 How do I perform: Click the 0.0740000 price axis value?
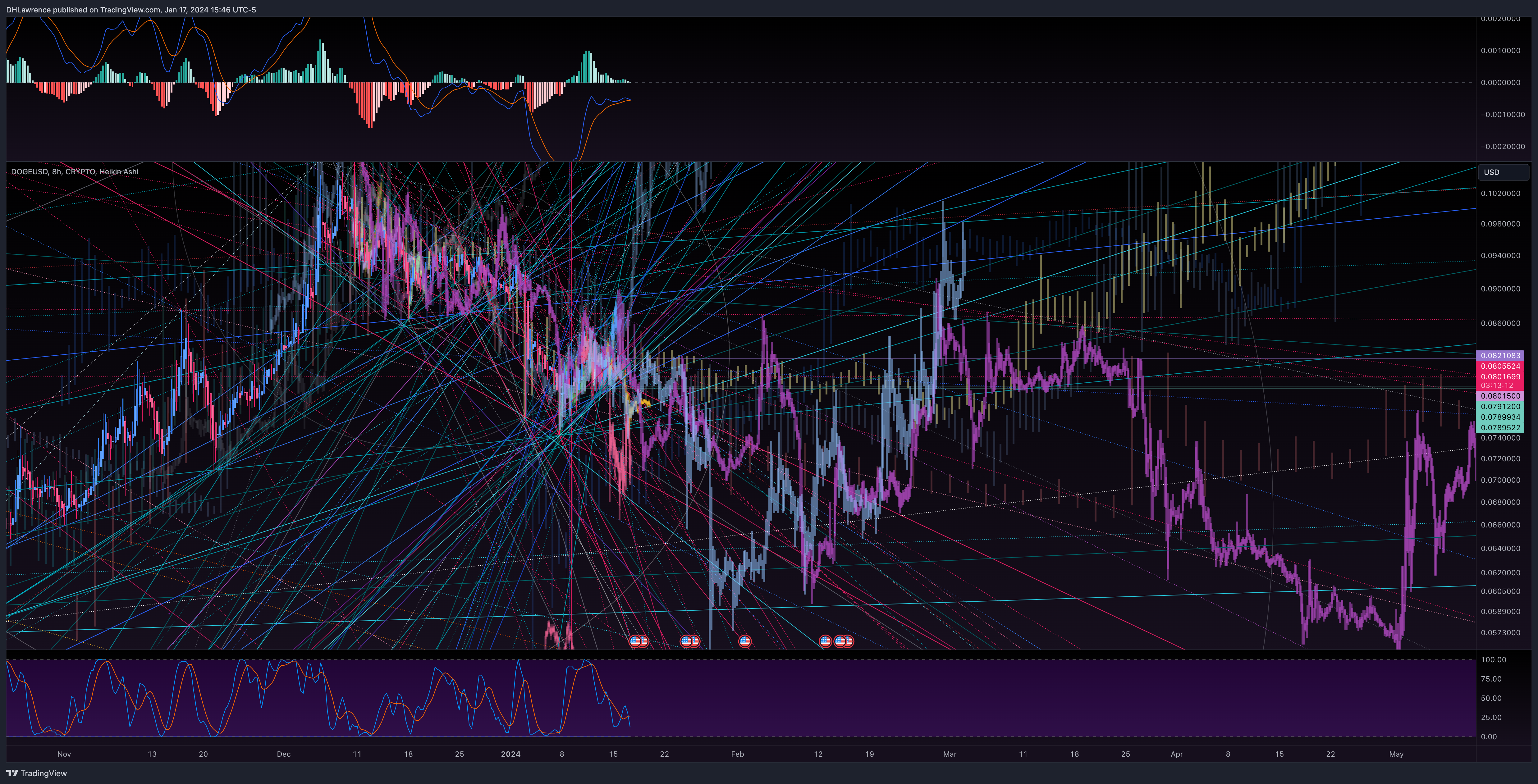tap(1500, 438)
